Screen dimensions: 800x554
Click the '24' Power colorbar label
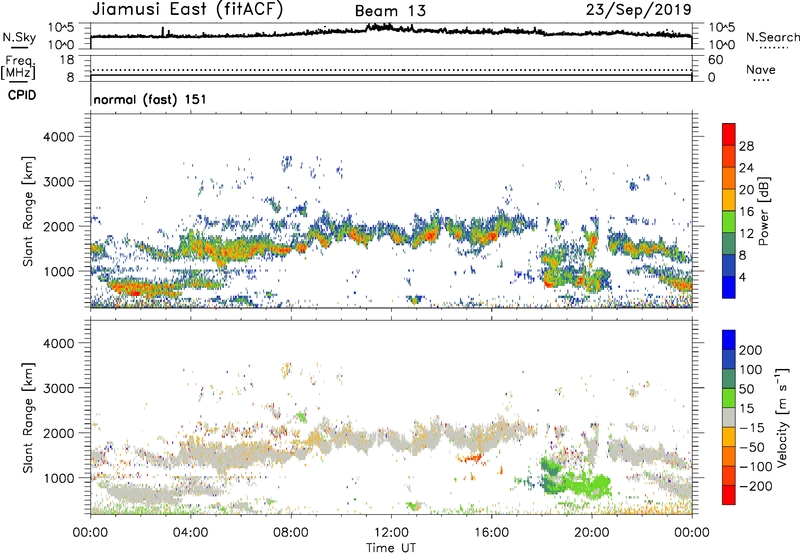click(746, 168)
